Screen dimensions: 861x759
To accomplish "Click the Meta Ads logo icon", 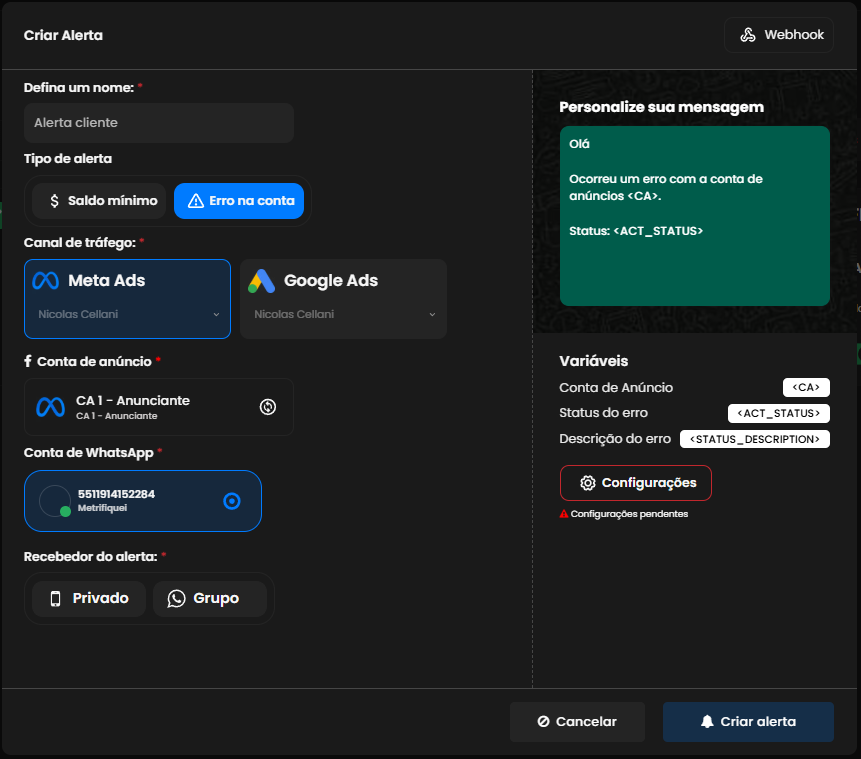I will point(46,281).
